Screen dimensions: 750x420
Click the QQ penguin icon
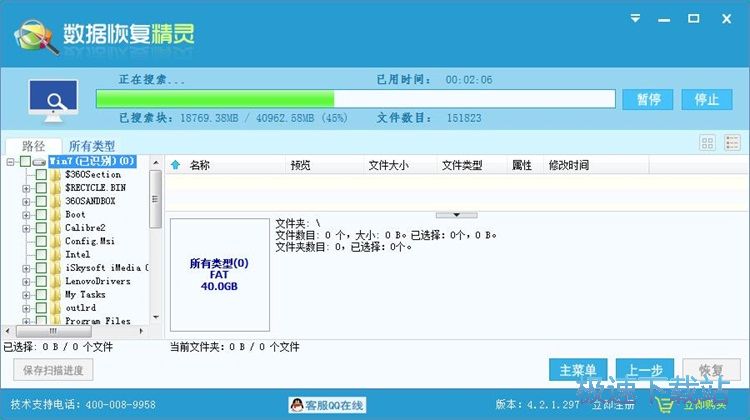(x=297, y=405)
